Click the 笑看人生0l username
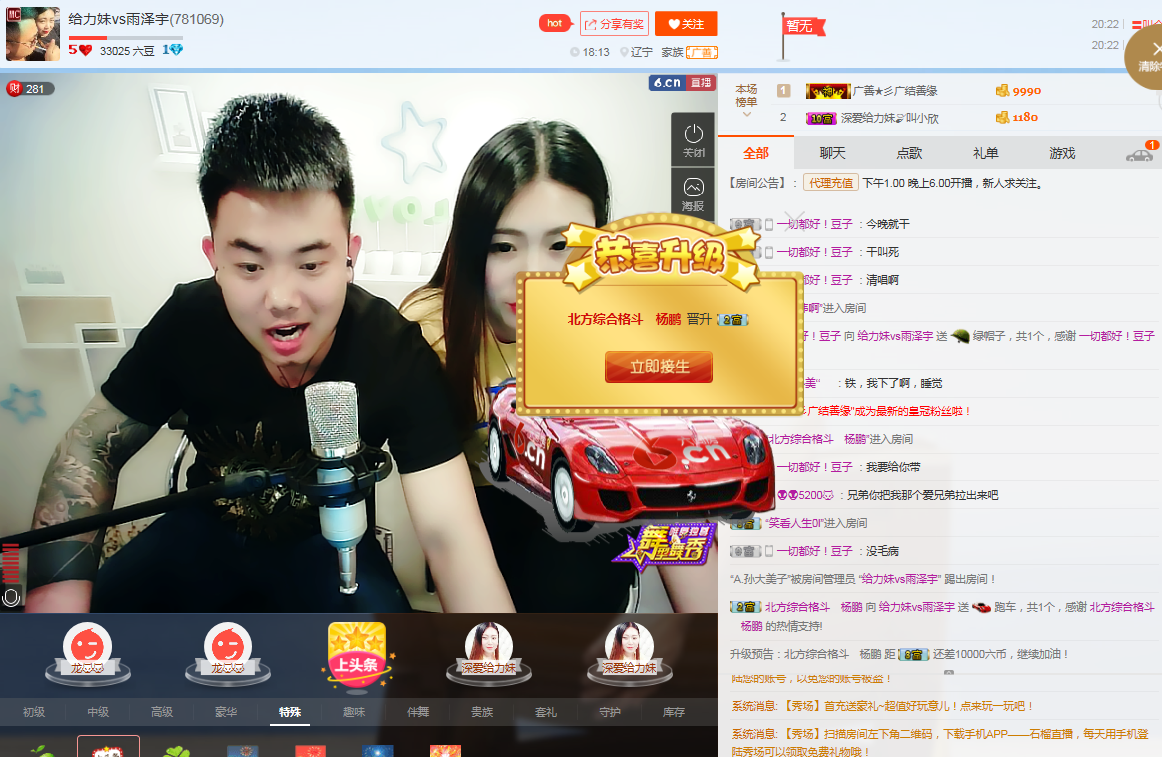Screen dimensions: 1162x757 794,523
